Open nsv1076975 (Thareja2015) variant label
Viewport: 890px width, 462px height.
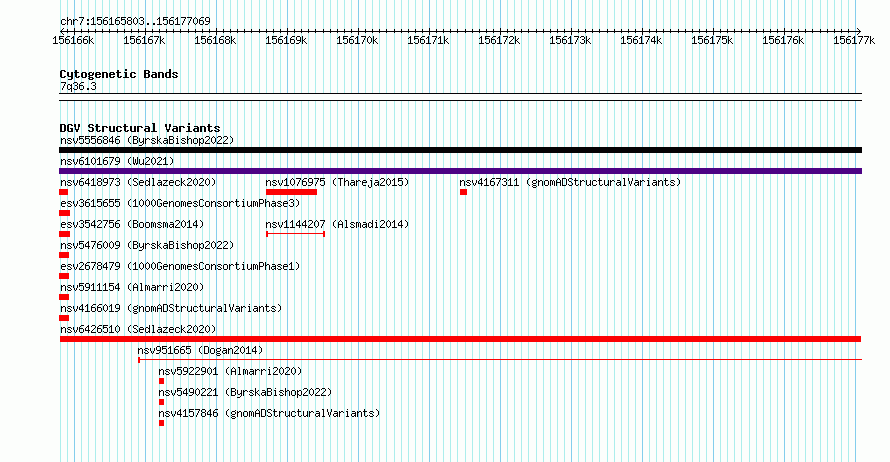[337, 182]
